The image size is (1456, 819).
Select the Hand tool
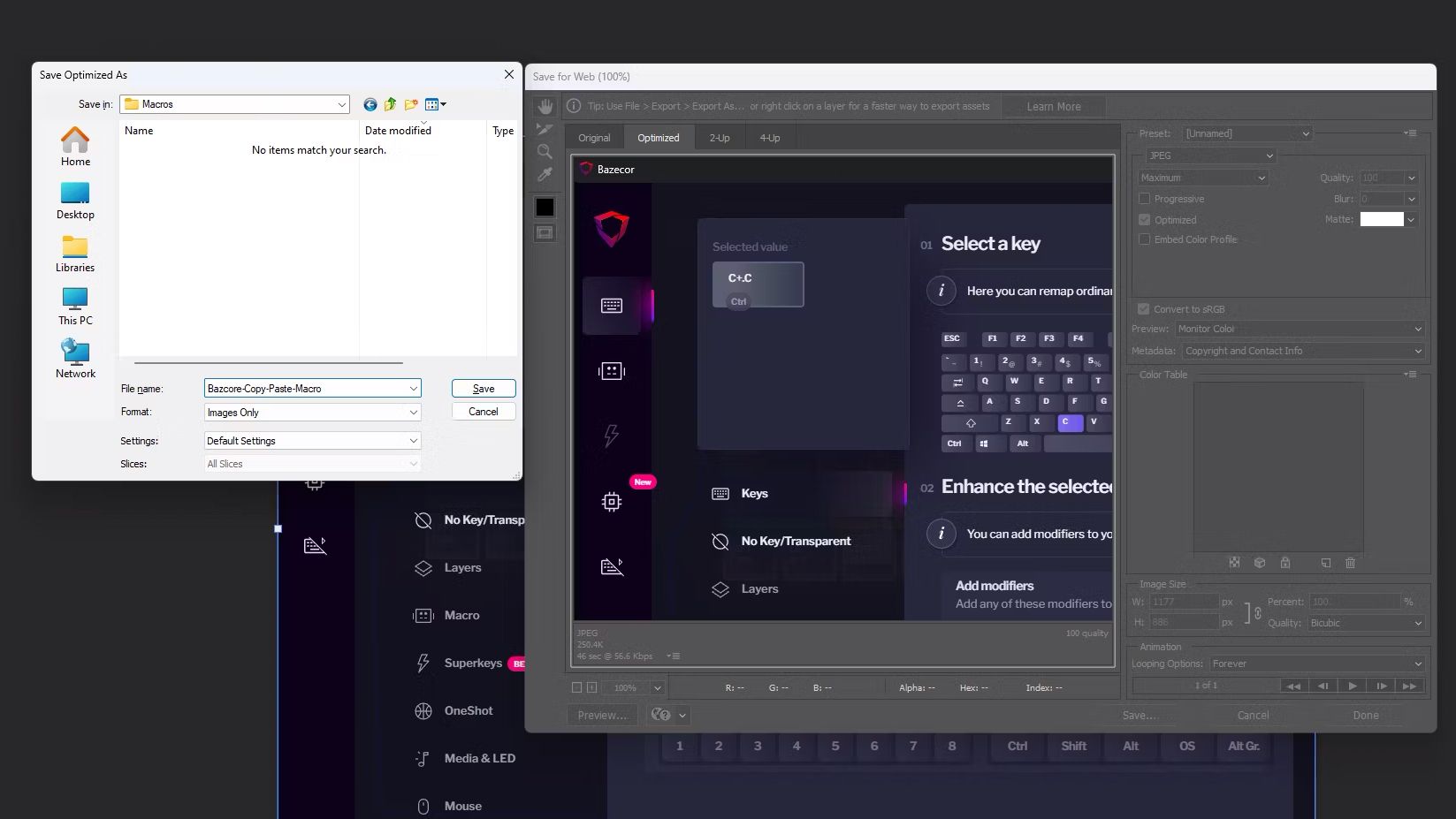pos(545,105)
